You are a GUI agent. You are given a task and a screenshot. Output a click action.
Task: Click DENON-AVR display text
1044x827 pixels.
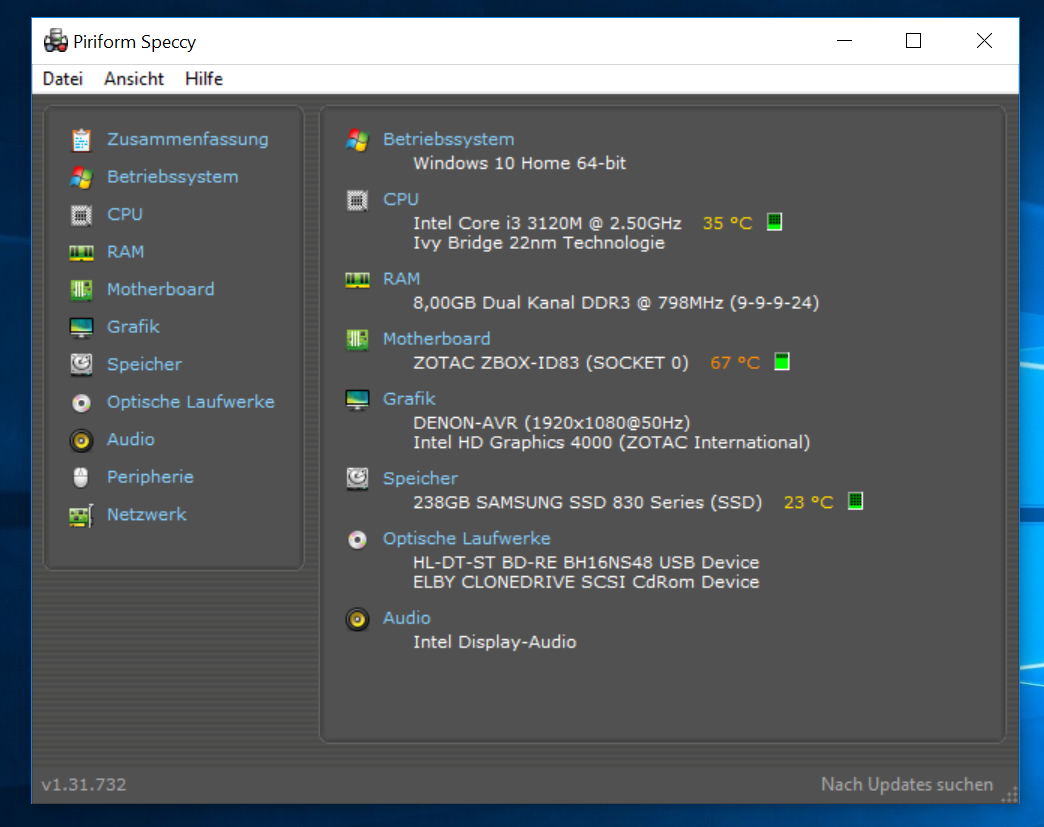pyautogui.click(x=551, y=423)
